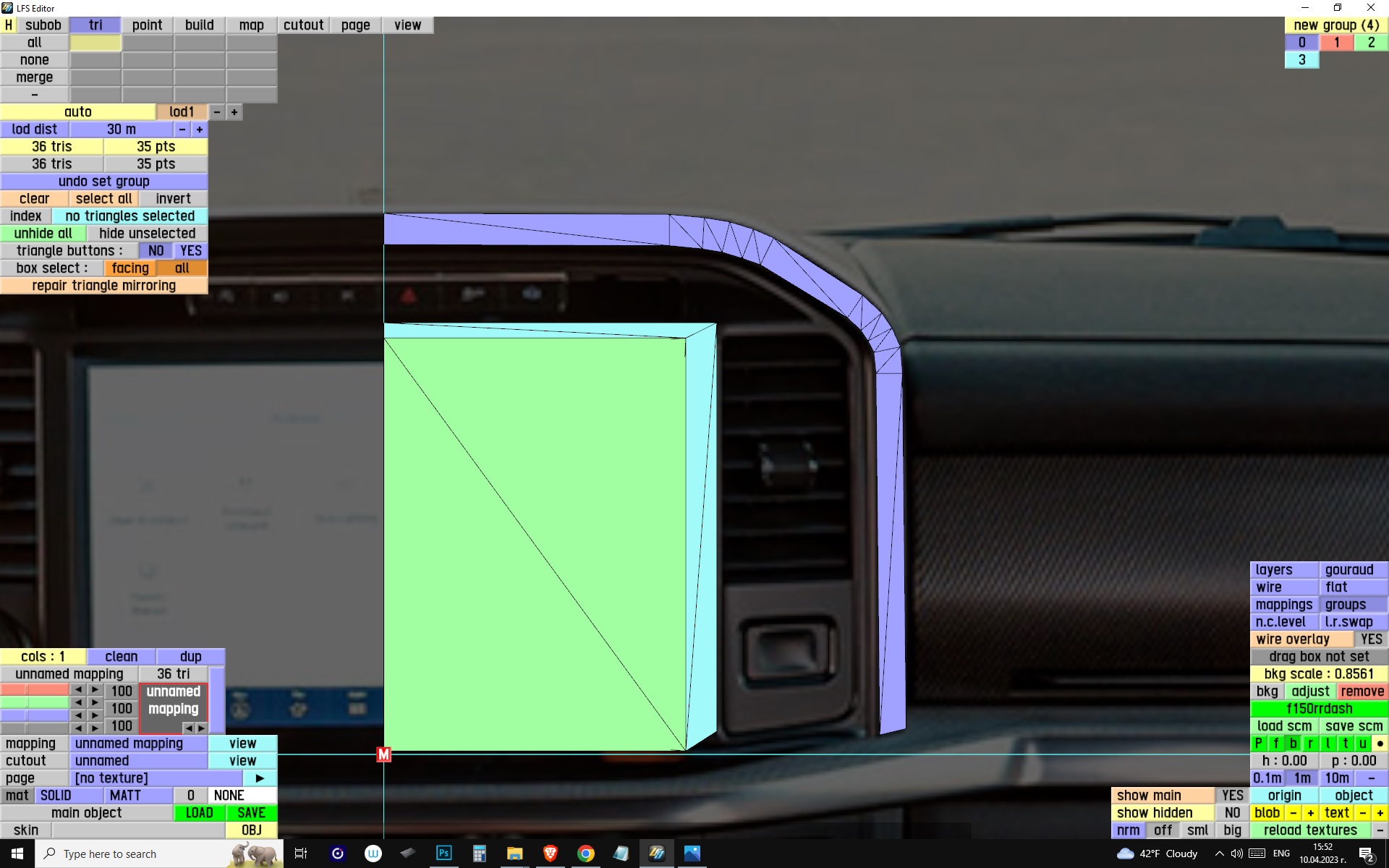Increase lod dist with plus button

click(200, 129)
